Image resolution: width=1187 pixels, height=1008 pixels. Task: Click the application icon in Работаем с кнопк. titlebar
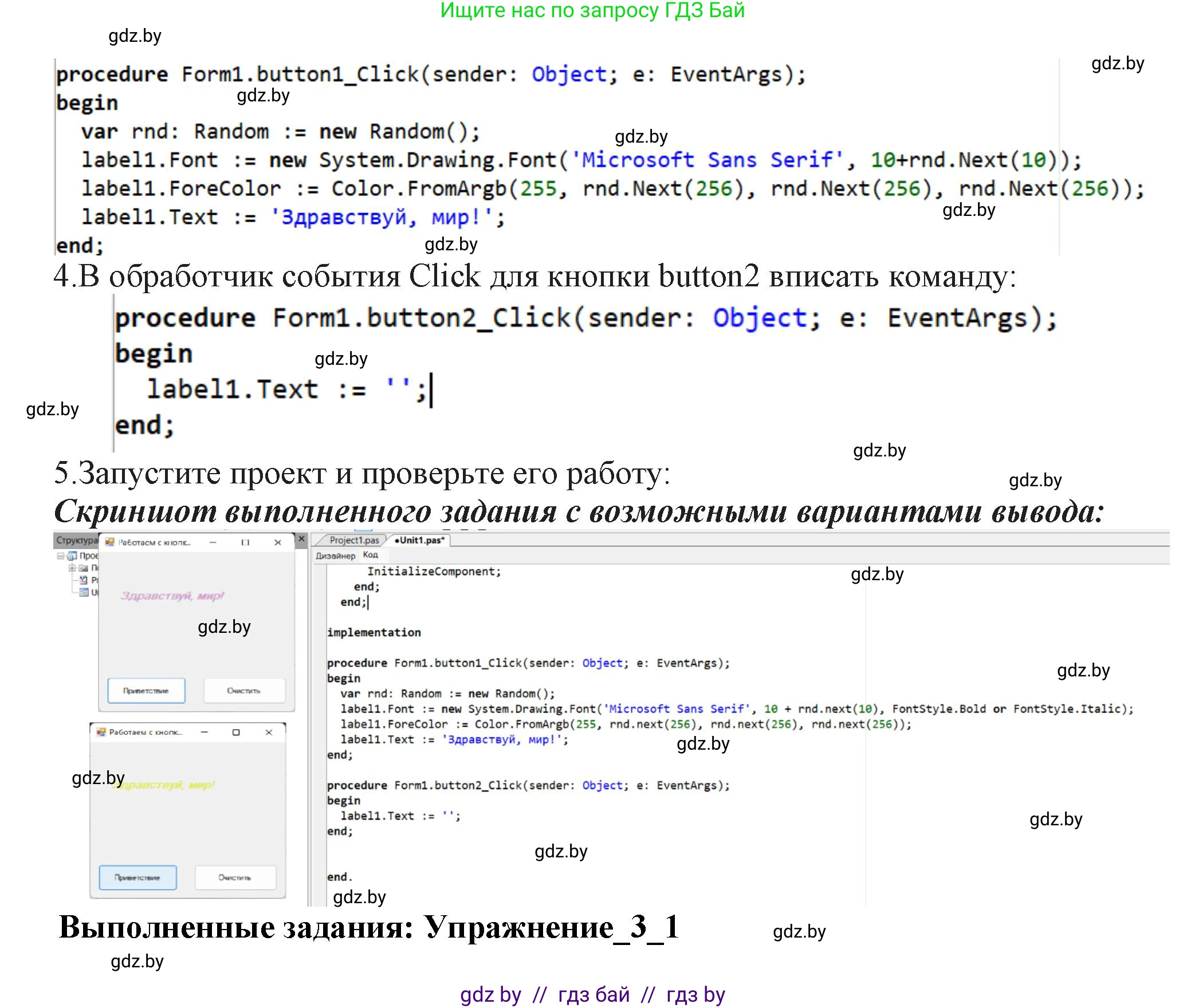tap(109, 542)
